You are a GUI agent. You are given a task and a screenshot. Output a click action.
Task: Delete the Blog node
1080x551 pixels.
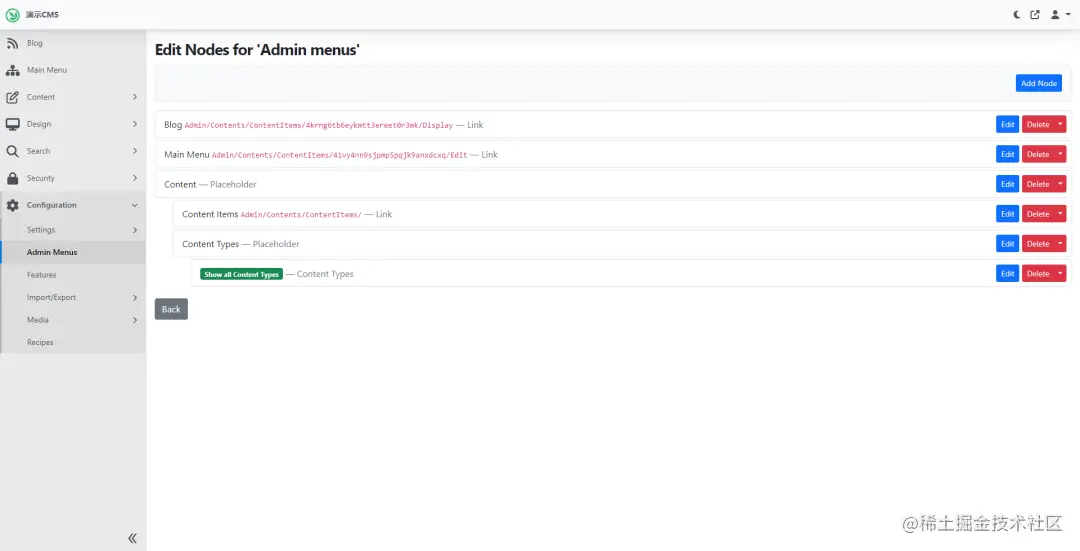pyautogui.click(x=1038, y=125)
